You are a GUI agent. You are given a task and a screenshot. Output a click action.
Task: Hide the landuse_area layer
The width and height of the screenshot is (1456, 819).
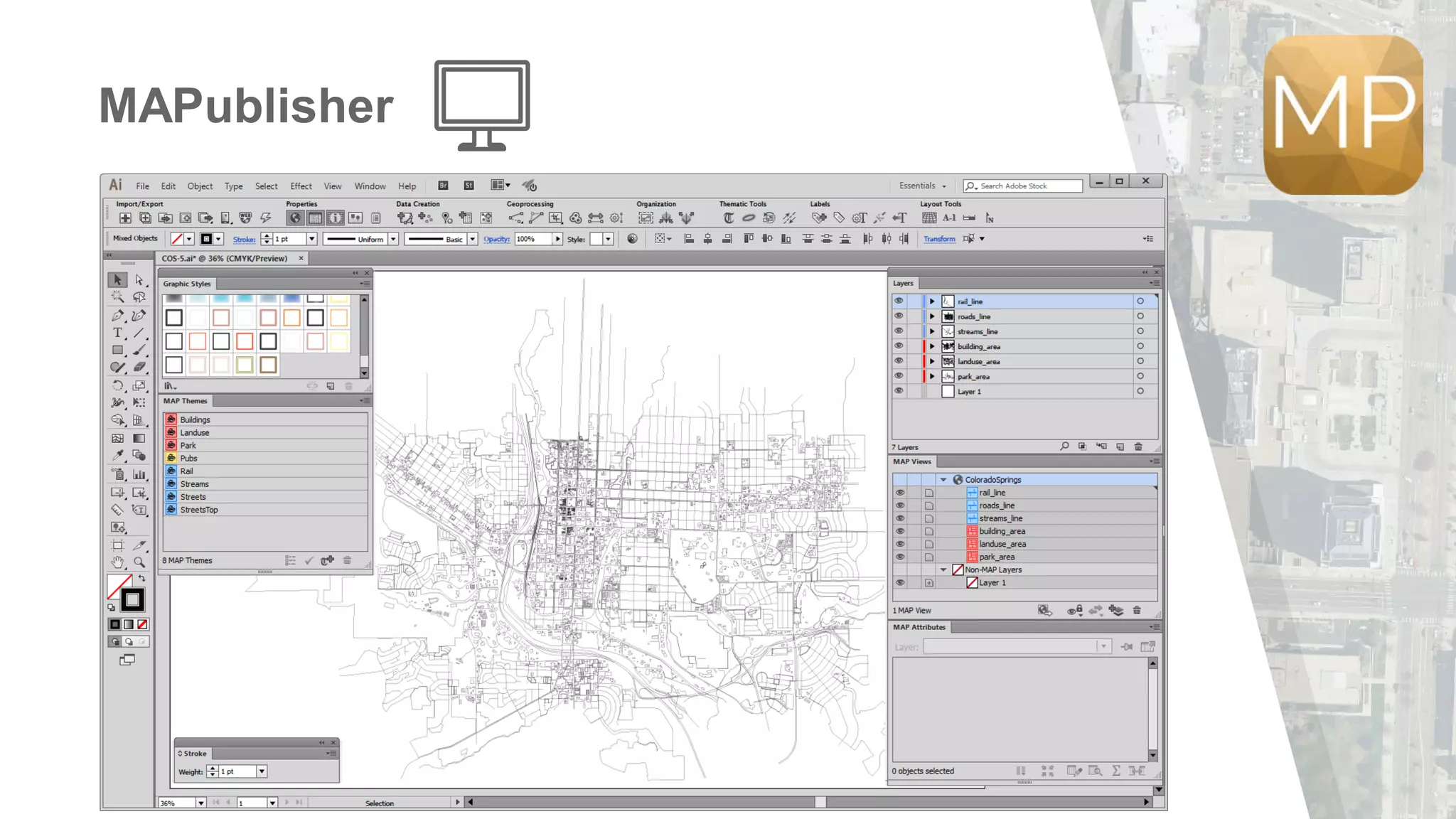coord(899,360)
